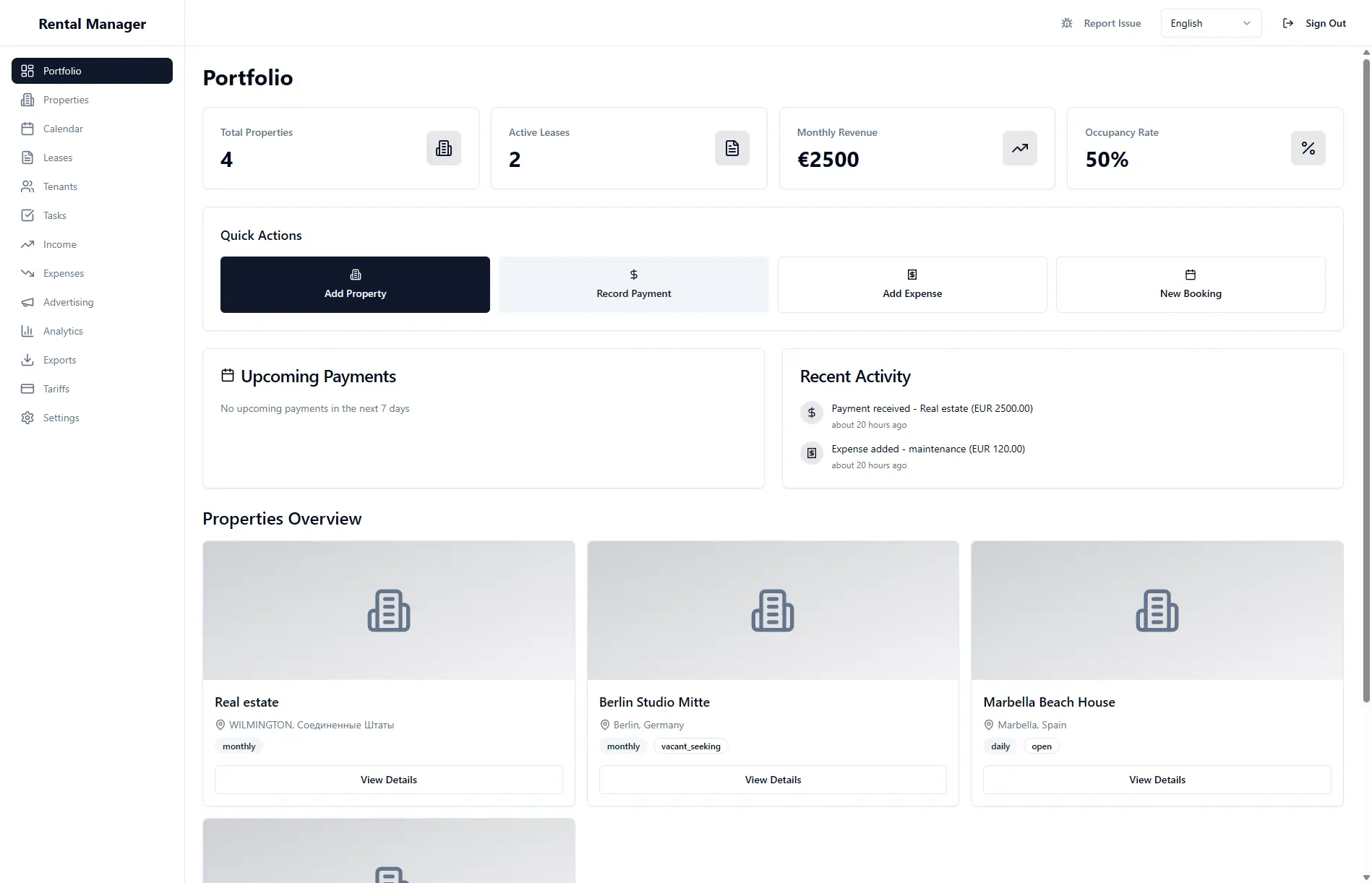
Task: Click the Active Leases document icon
Action: (732, 148)
